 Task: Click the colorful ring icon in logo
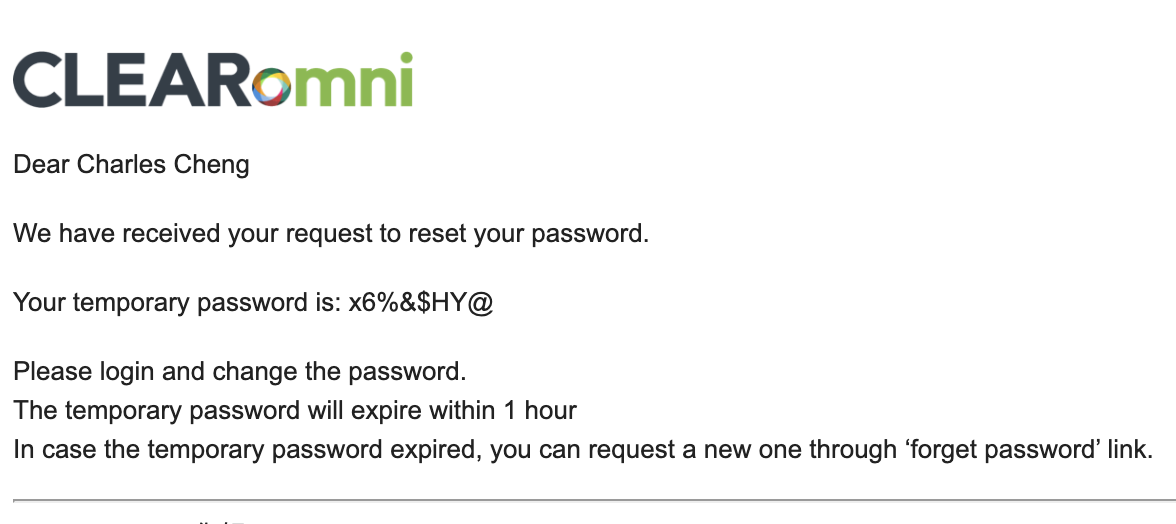pyautogui.click(x=271, y=87)
